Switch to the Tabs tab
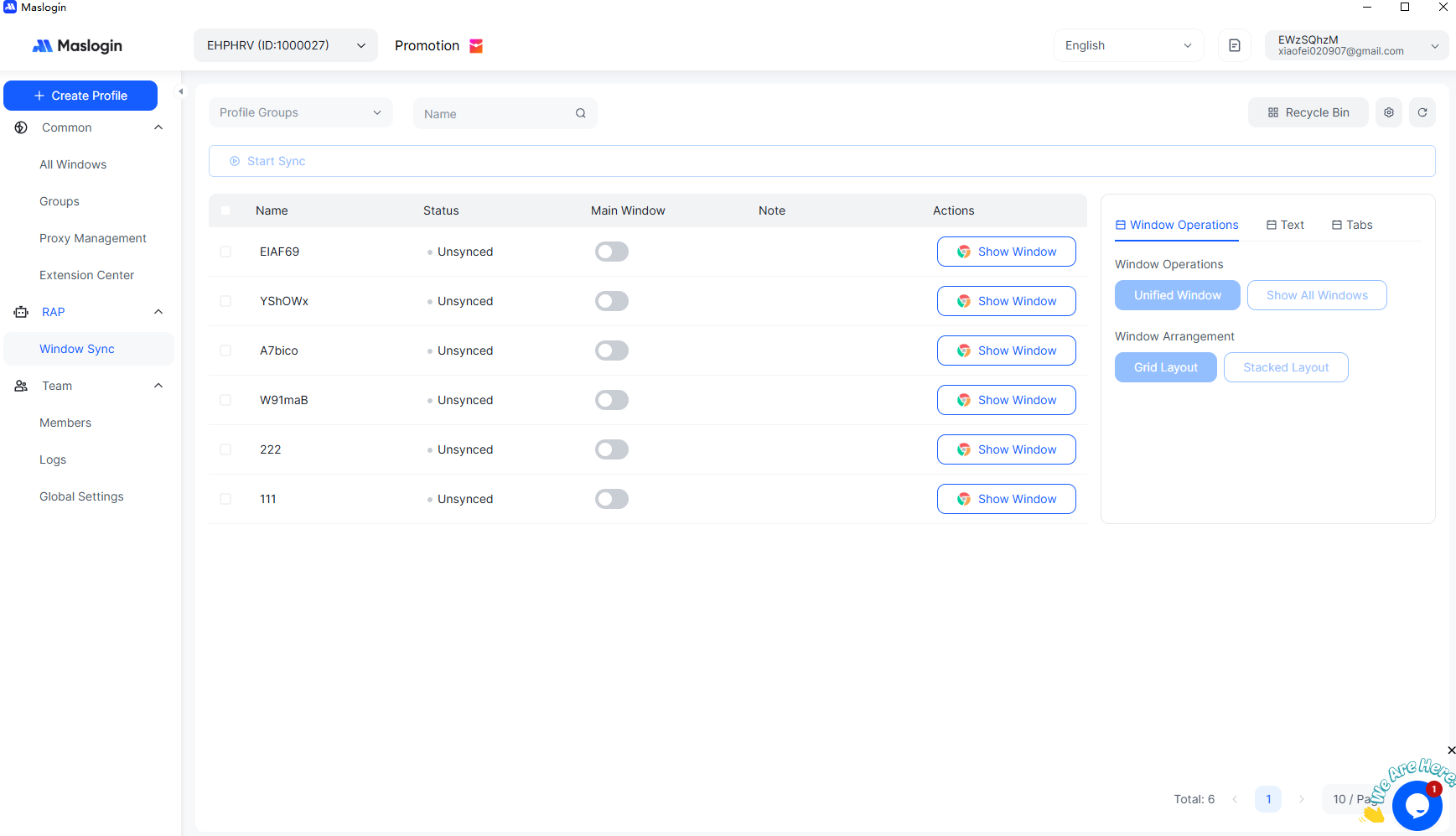This screenshot has height=836, width=1456. coord(1352,225)
